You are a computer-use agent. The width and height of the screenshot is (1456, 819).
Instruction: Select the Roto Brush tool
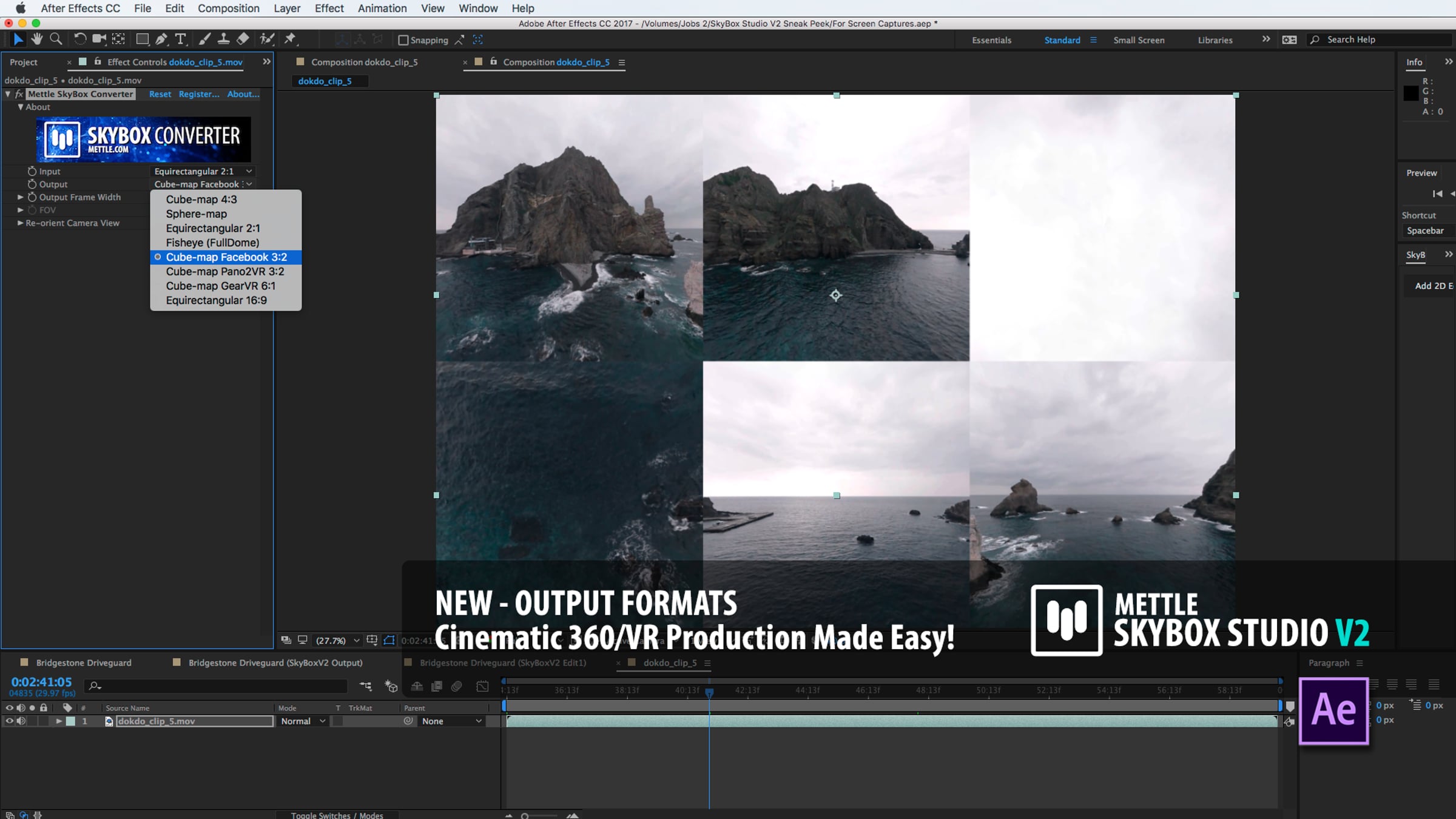(x=267, y=39)
